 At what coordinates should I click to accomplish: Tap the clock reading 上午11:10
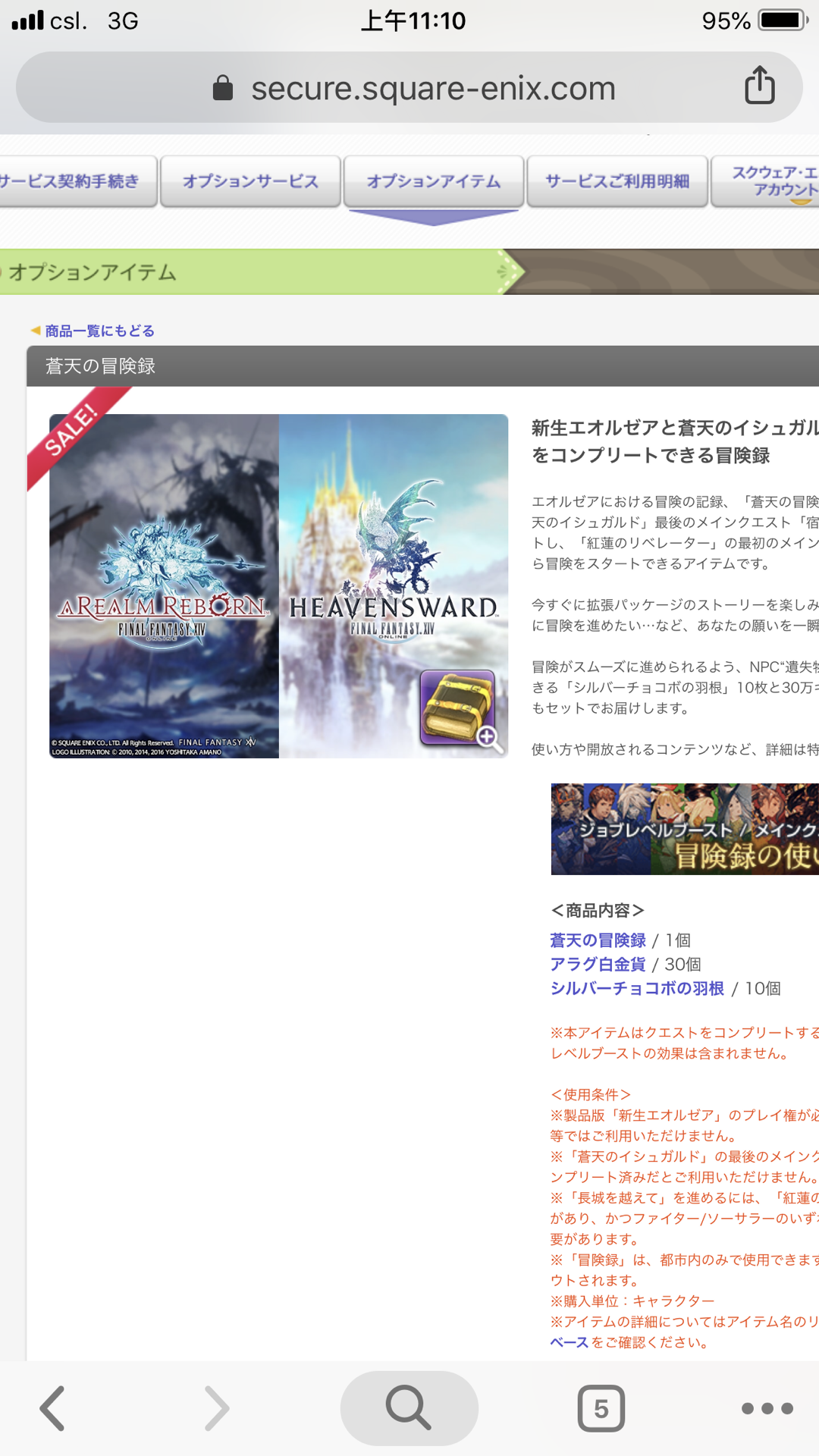(x=413, y=20)
